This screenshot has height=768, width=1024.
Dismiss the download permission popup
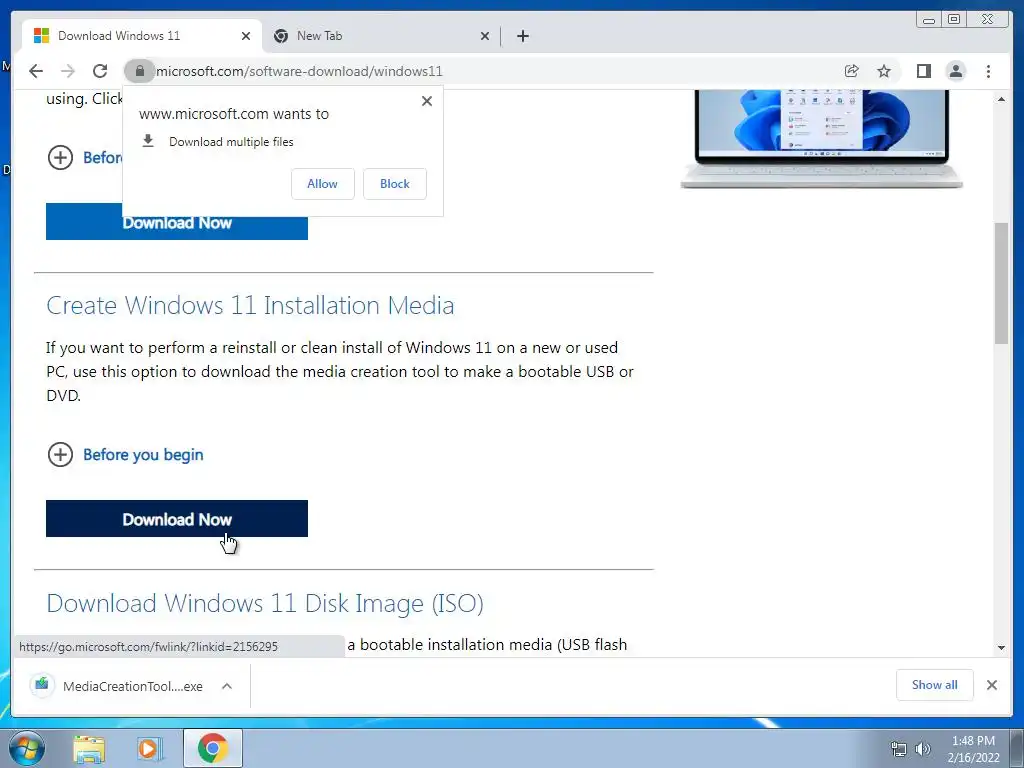tap(426, 101)
